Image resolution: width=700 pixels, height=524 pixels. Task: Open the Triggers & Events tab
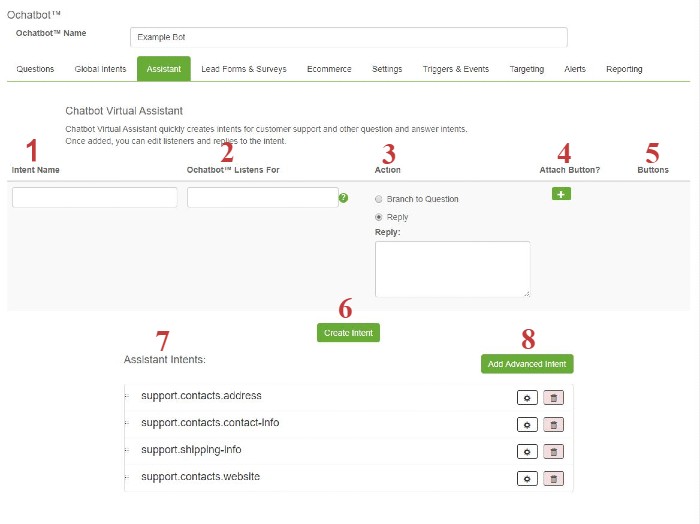point(456,69)
